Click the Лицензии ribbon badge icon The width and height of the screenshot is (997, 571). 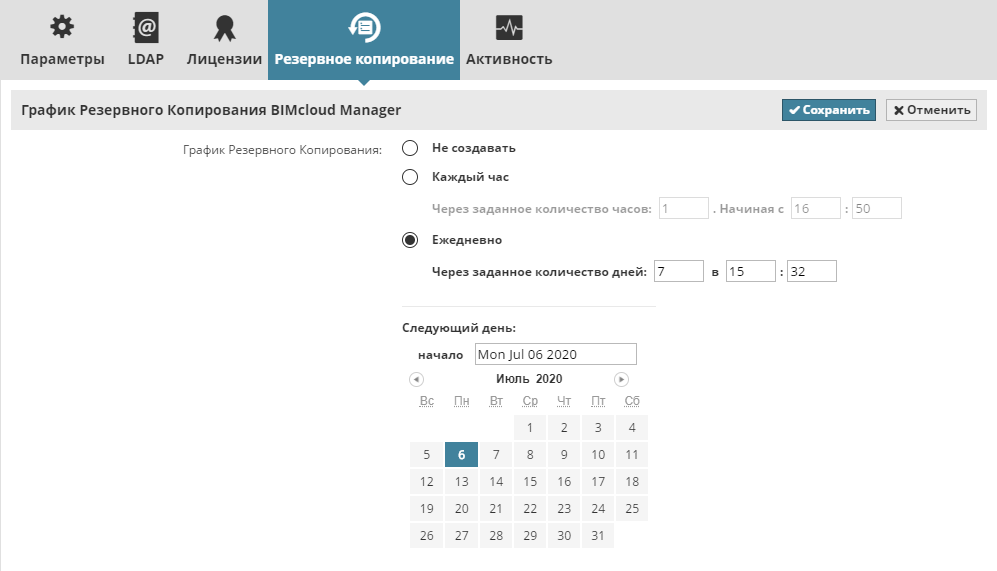pos(224,28)
